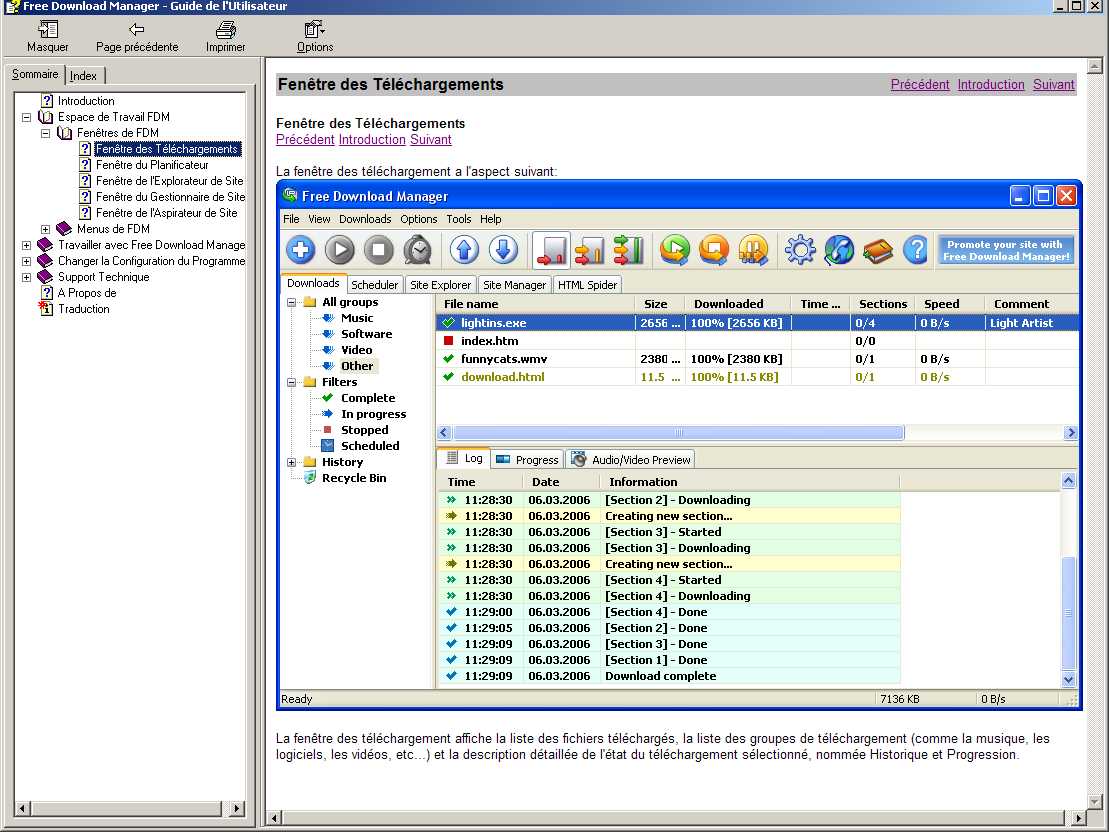The height and width of the screenshot is (832, 1109).
Task: Click the log panel vertical scrollbar thumb
Action: [x=1069, y=613]
